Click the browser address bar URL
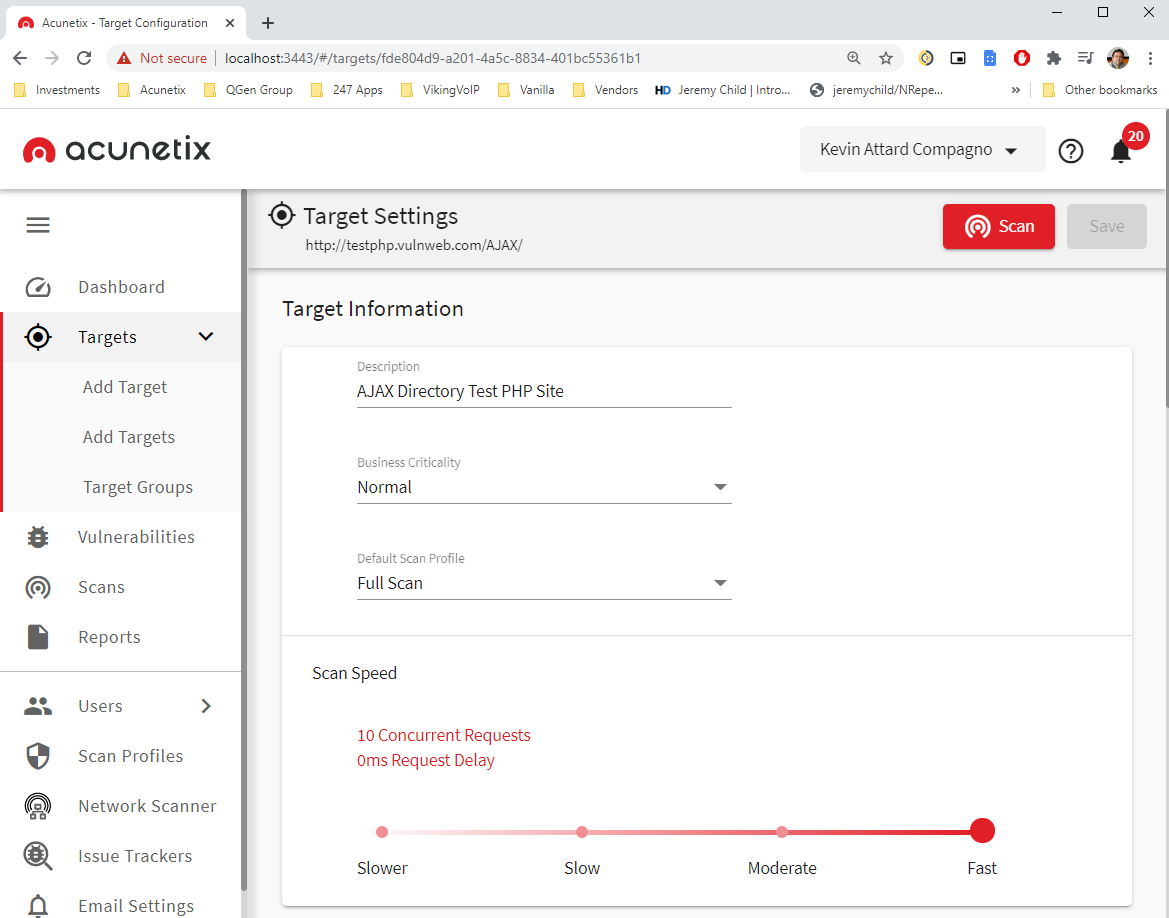1169x918 pixels. tap(432, 58)
